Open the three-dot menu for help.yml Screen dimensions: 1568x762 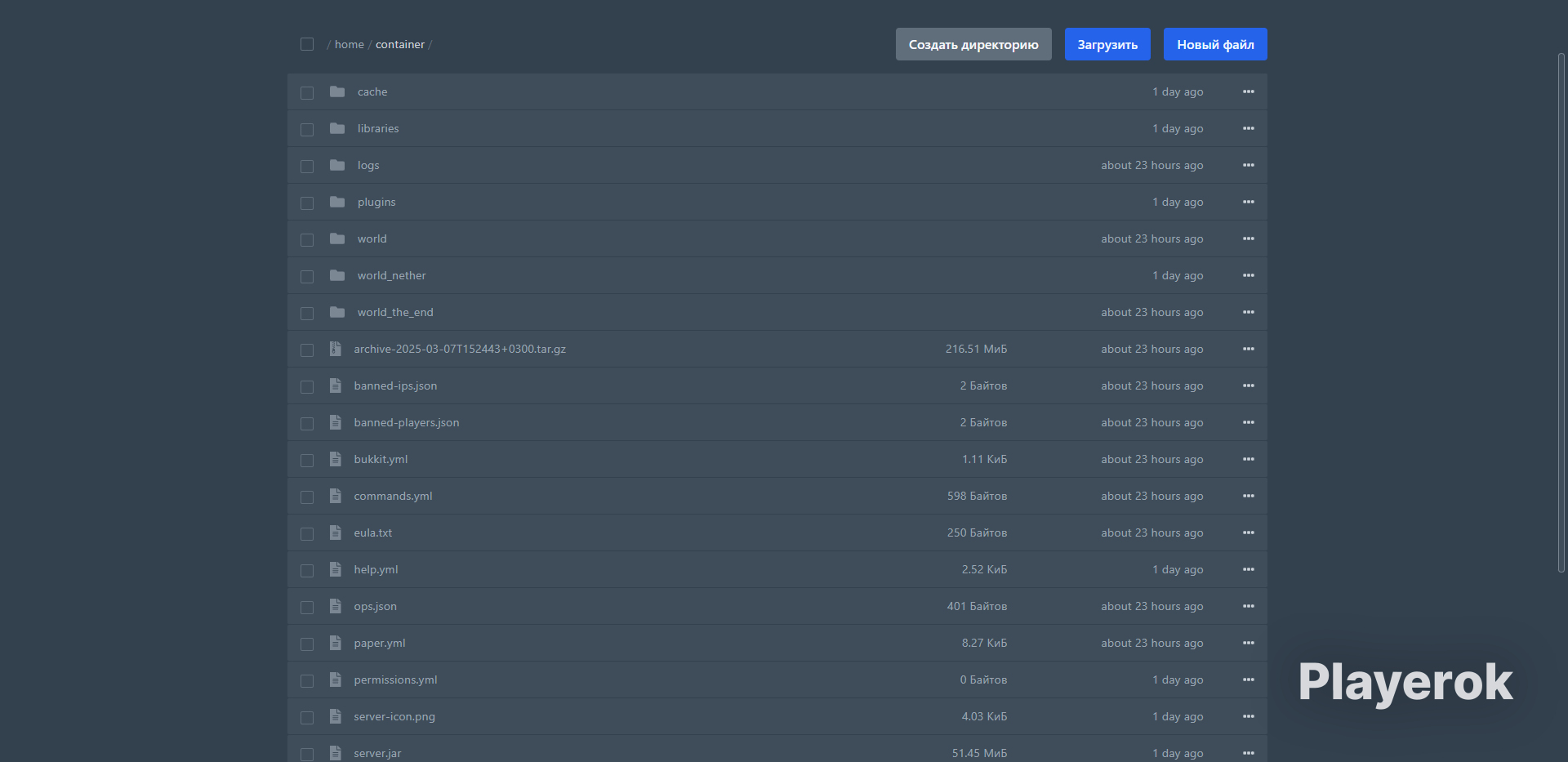coord(1249,569)
